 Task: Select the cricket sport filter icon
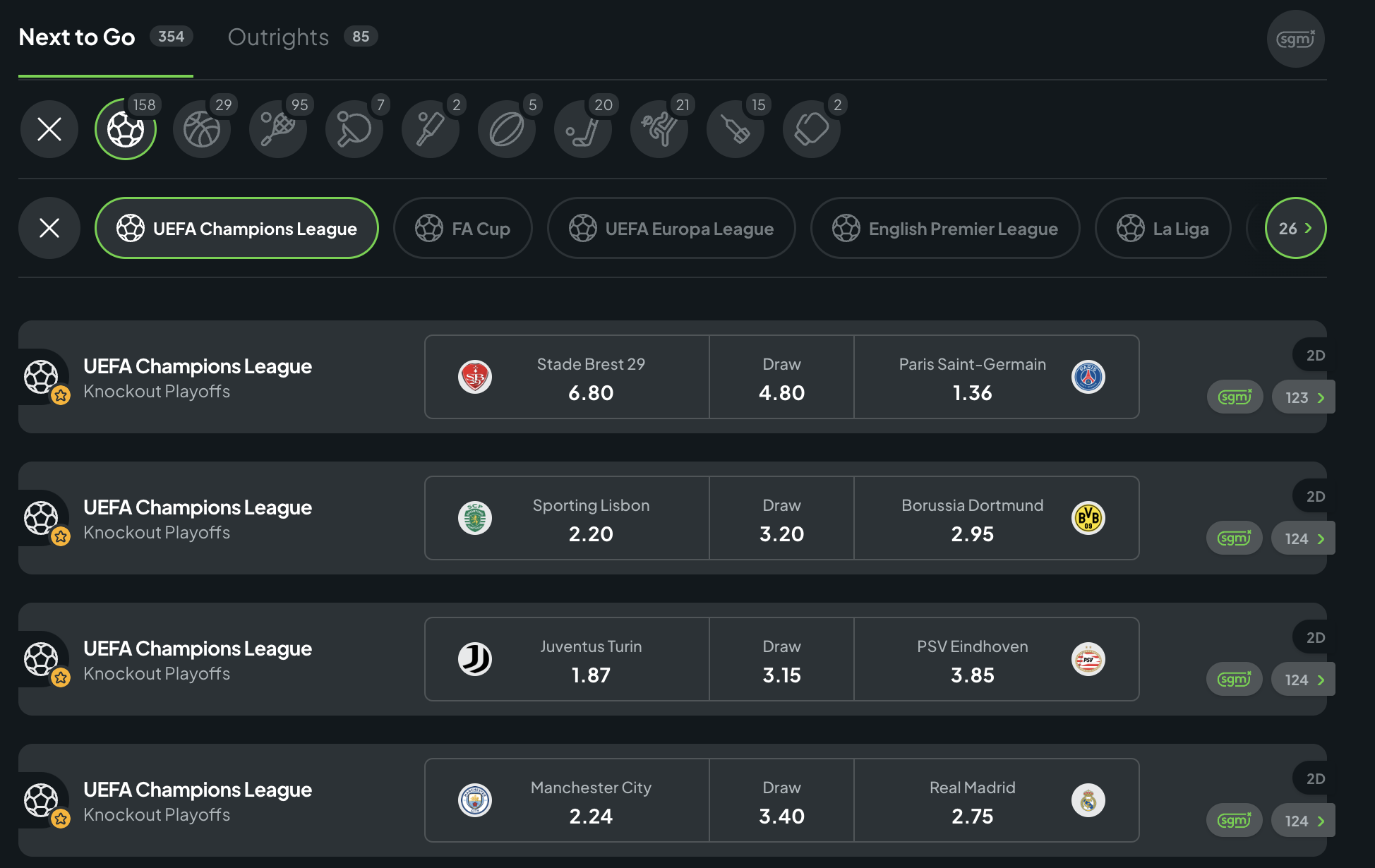tap(431, 129)
